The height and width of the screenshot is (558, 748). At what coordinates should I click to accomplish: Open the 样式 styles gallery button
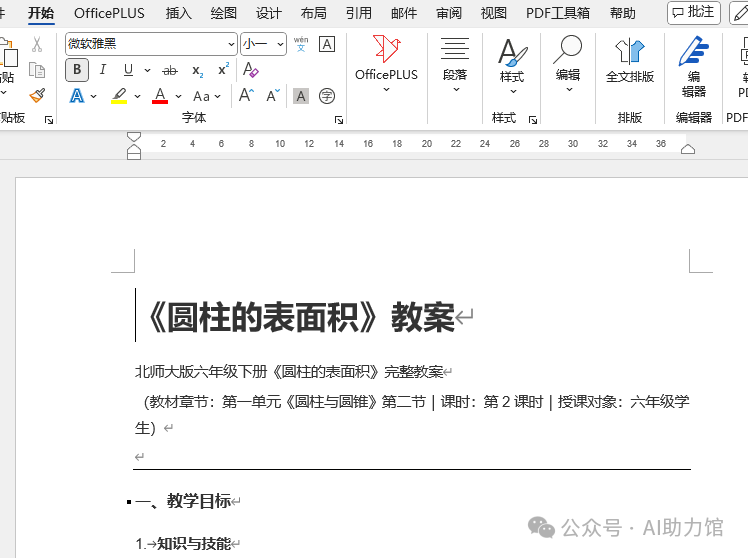point(511,60)
